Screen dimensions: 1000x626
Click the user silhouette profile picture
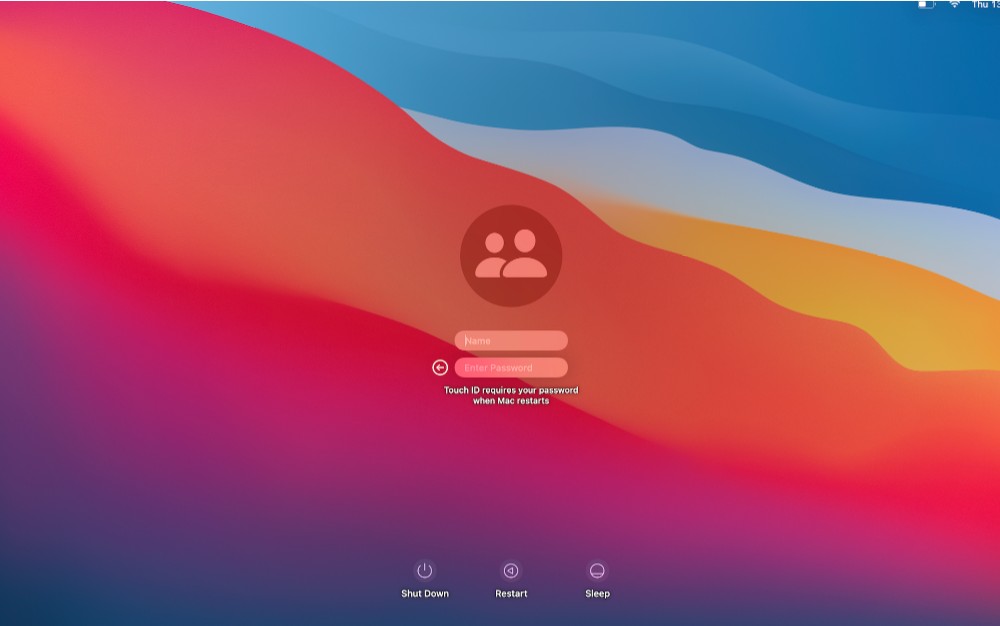click(x=511, y=255)
